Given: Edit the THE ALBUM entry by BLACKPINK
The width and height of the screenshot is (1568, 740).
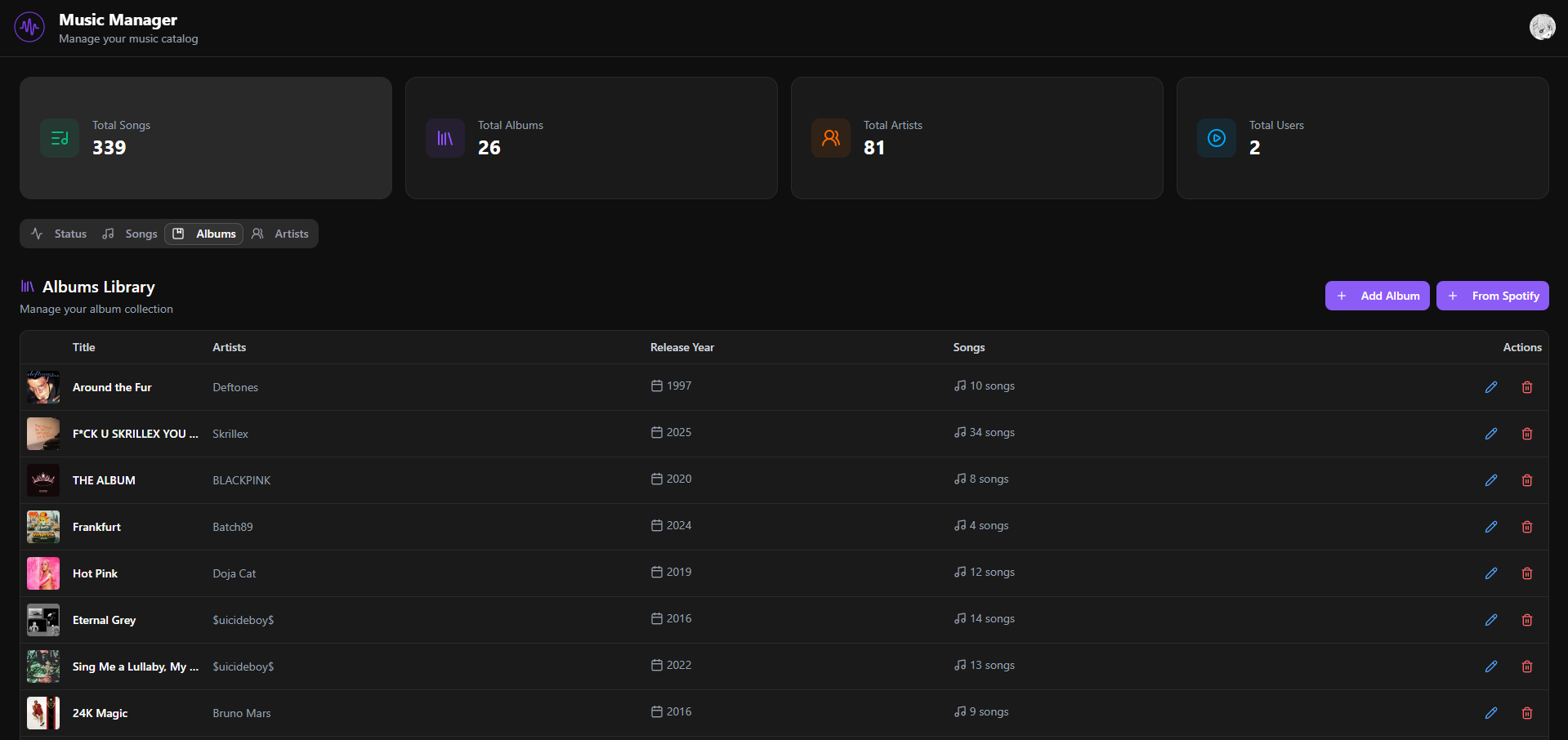Looking at the screenshot, I should click(x=1491, y=480).
